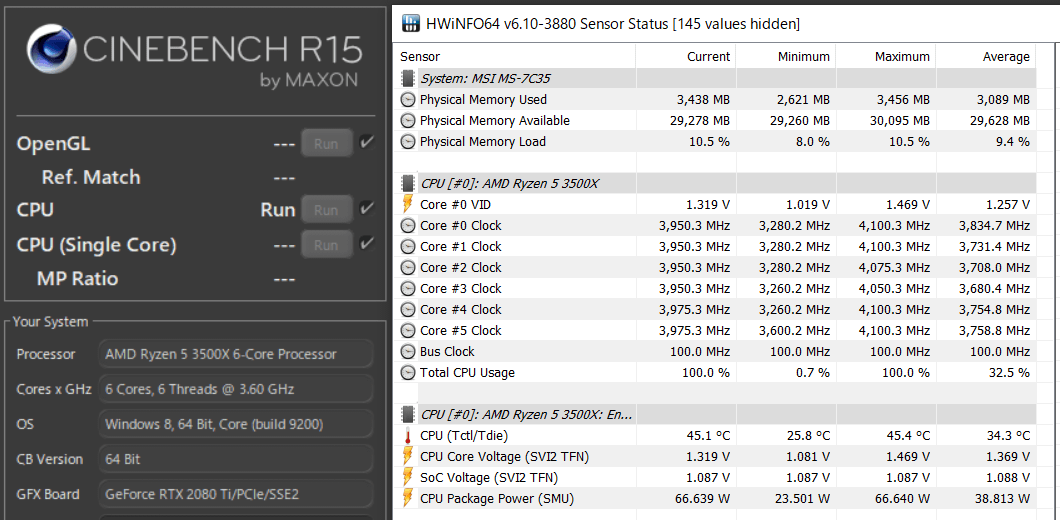Click the Bus Clock label
The height and width of the screenshot is (520, 1060).
point(447,352)
